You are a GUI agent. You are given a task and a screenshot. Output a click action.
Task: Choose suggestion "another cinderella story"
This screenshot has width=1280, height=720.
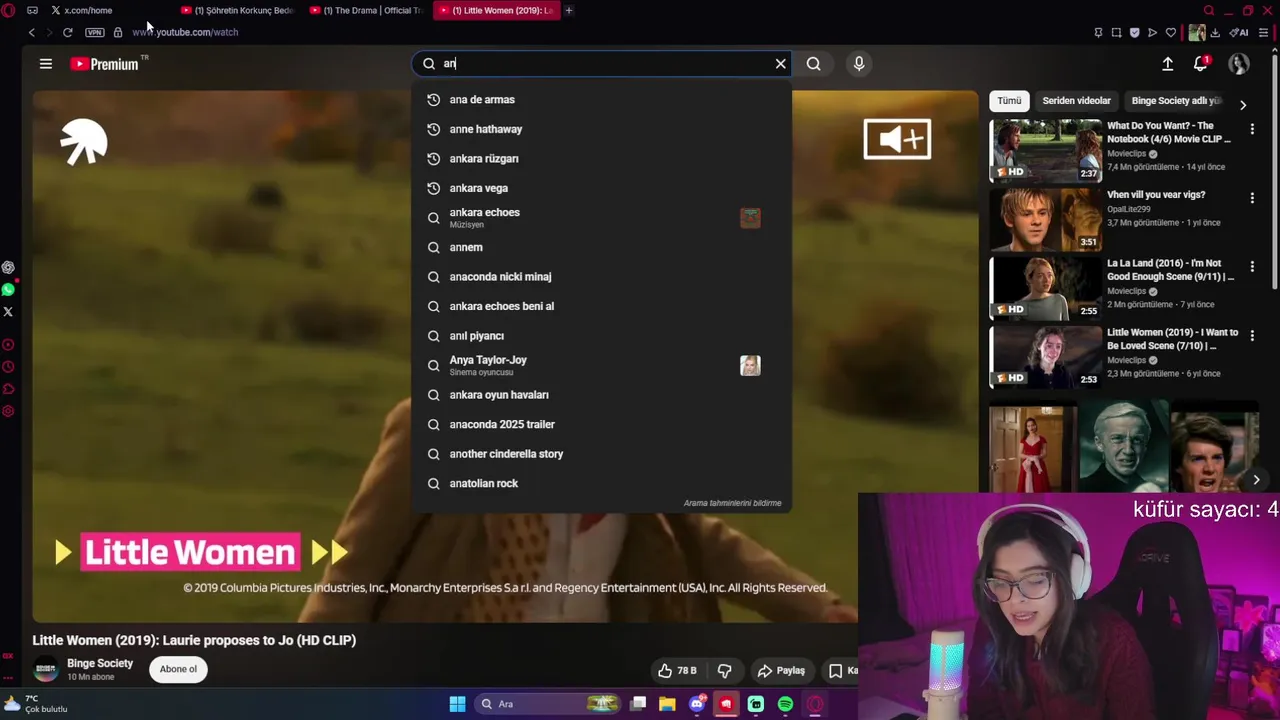(x=601, y=454)
